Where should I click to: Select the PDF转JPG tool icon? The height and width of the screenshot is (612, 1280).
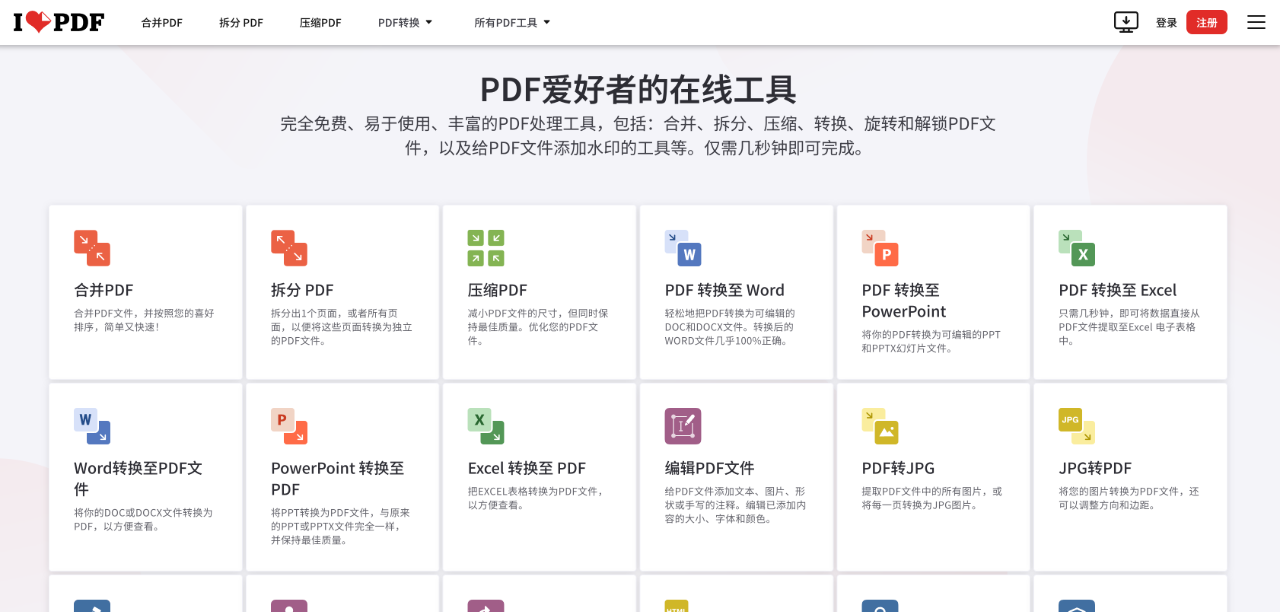click(x=880, y=426)
